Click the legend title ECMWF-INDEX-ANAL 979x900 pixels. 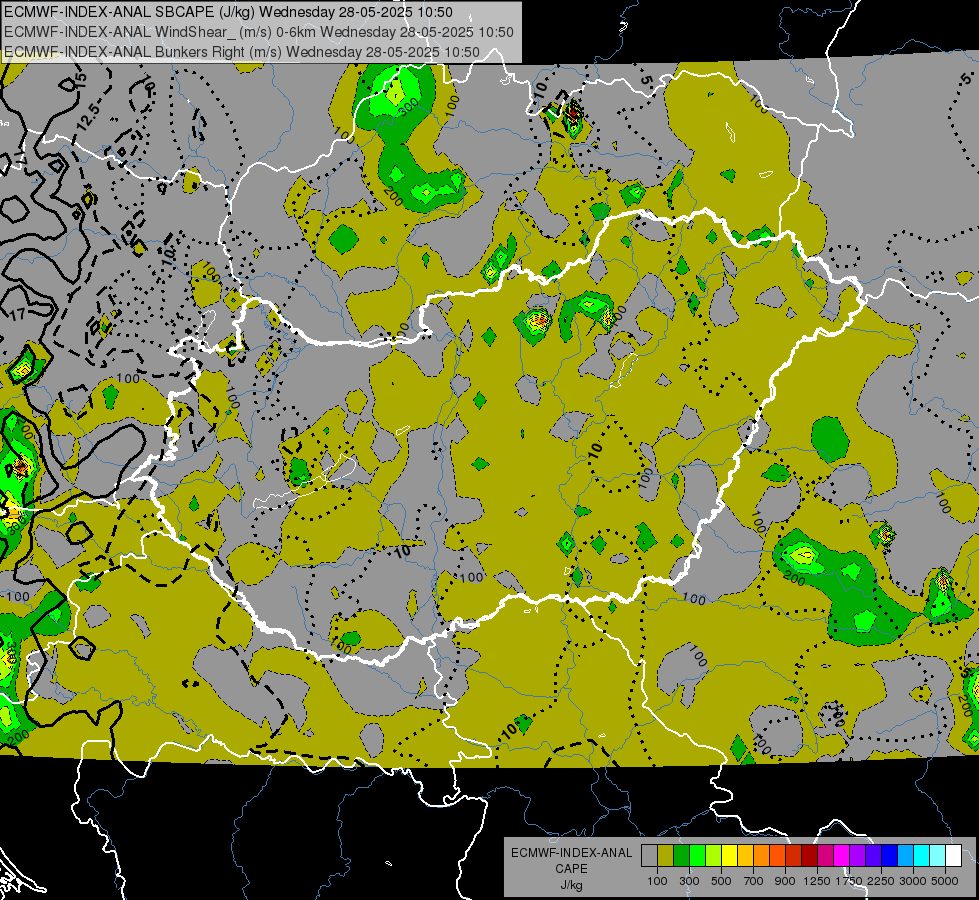point(572,853)
